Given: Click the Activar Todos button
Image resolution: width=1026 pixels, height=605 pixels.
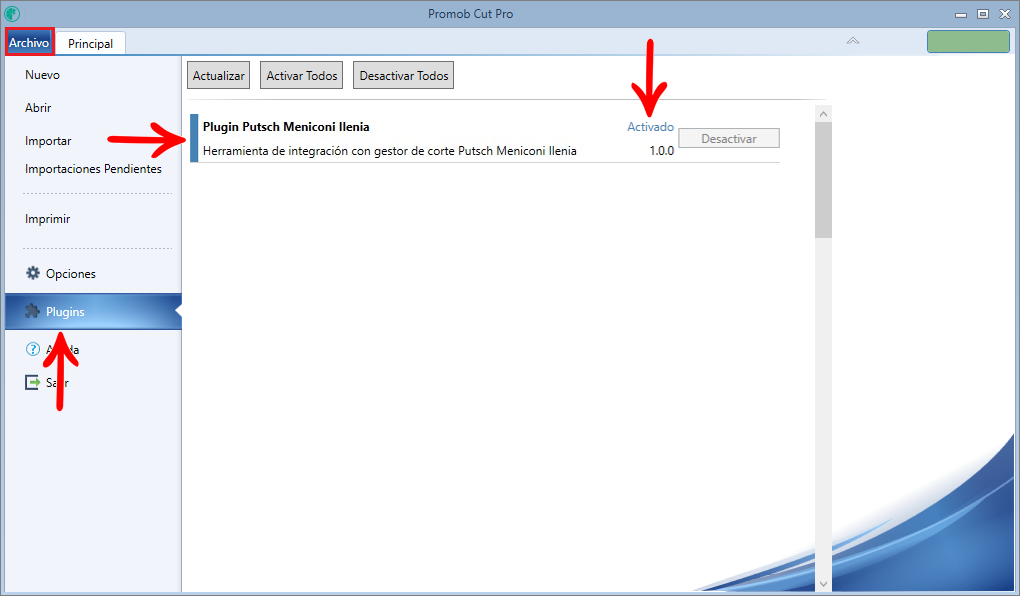Looking at the screenshot, I should coord(302,75).
